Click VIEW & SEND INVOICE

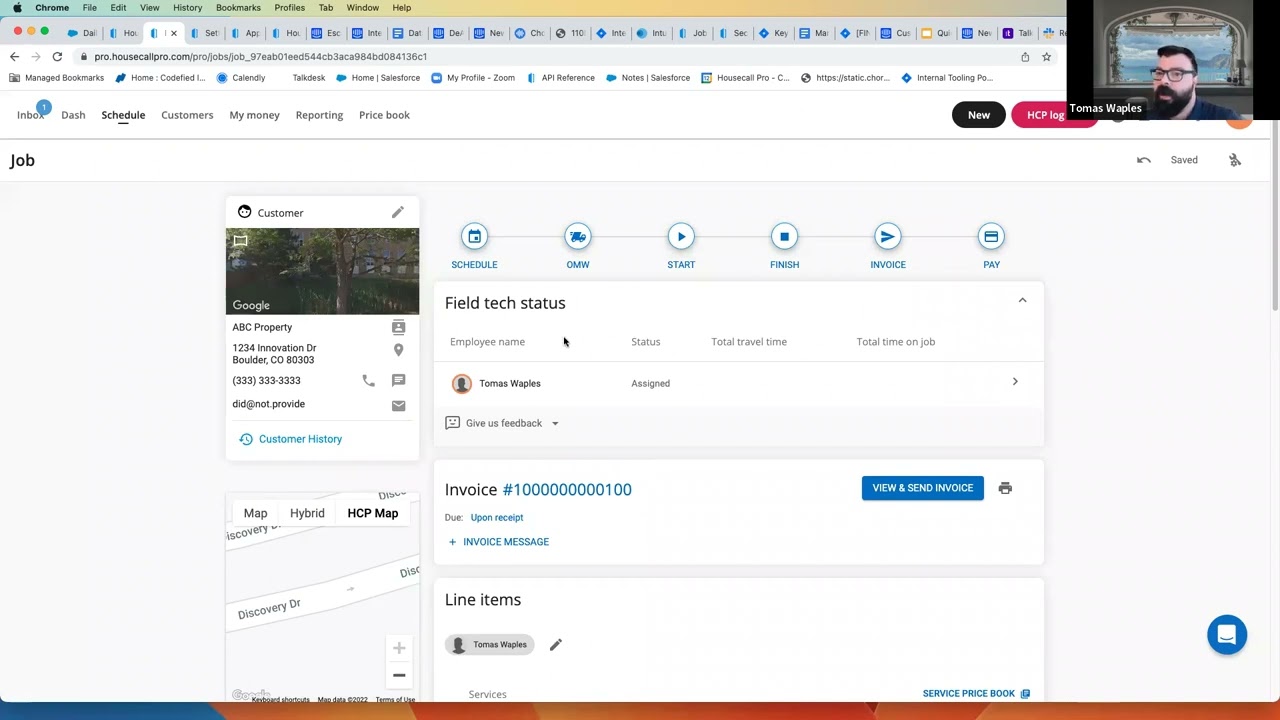(922, 488)
